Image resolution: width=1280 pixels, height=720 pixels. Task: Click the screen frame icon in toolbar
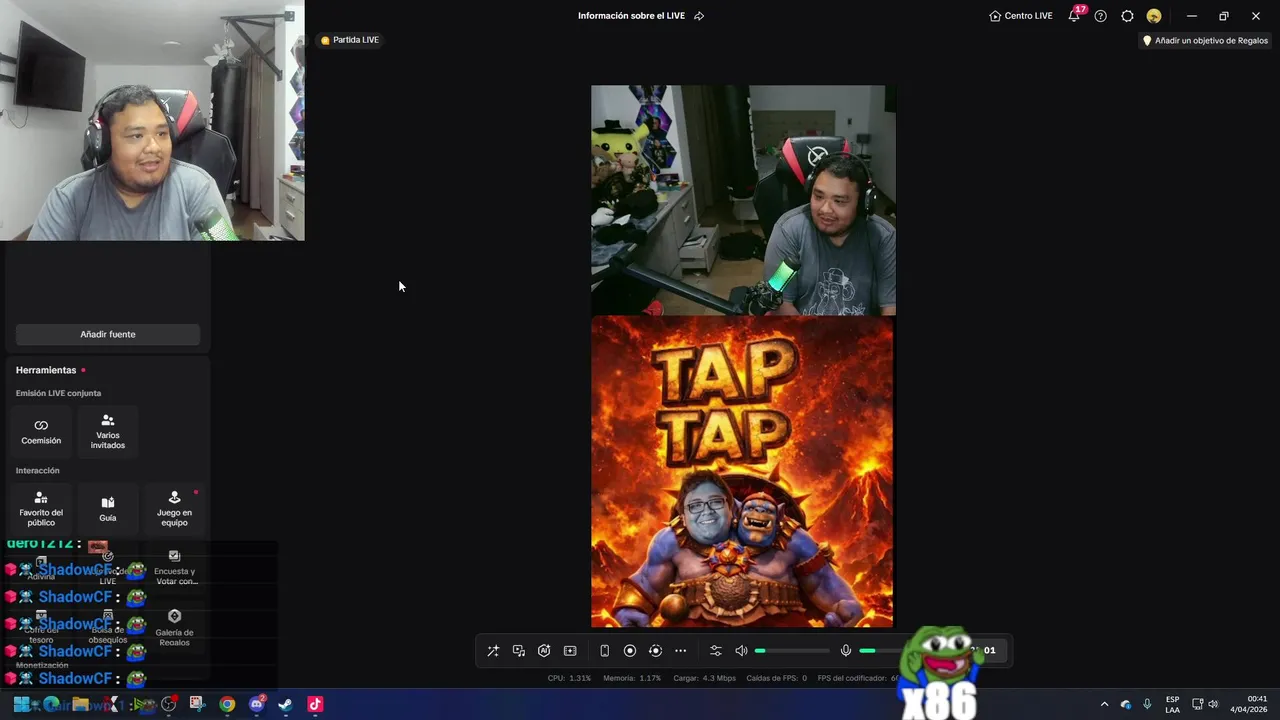tap(570, 651)
